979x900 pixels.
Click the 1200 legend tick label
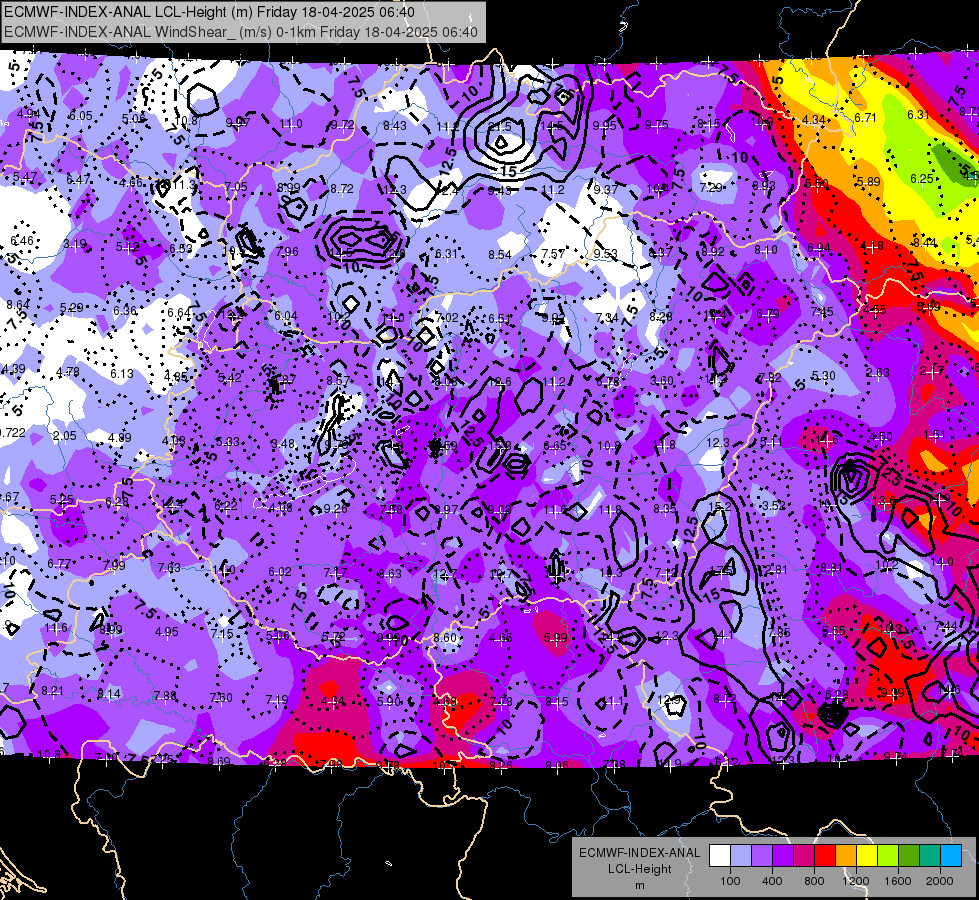(x=855, y=881)
